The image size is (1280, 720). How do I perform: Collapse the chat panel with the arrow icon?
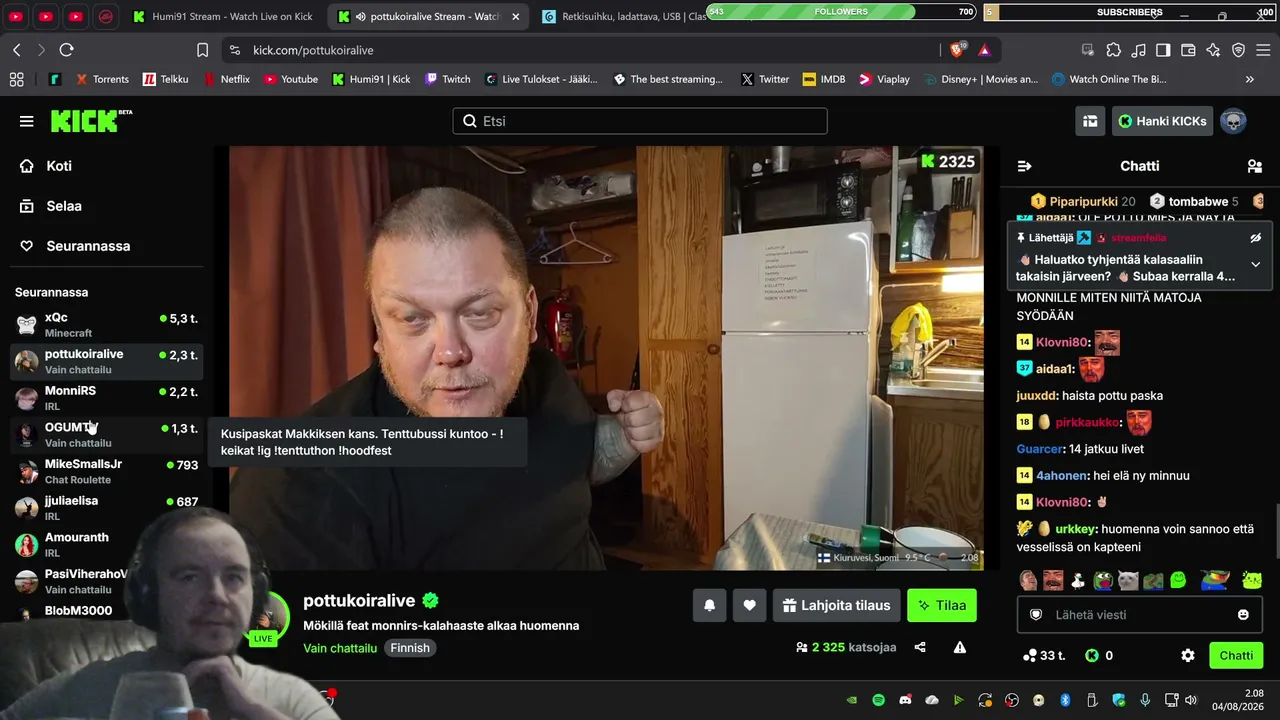click(x=1024, y=166)
